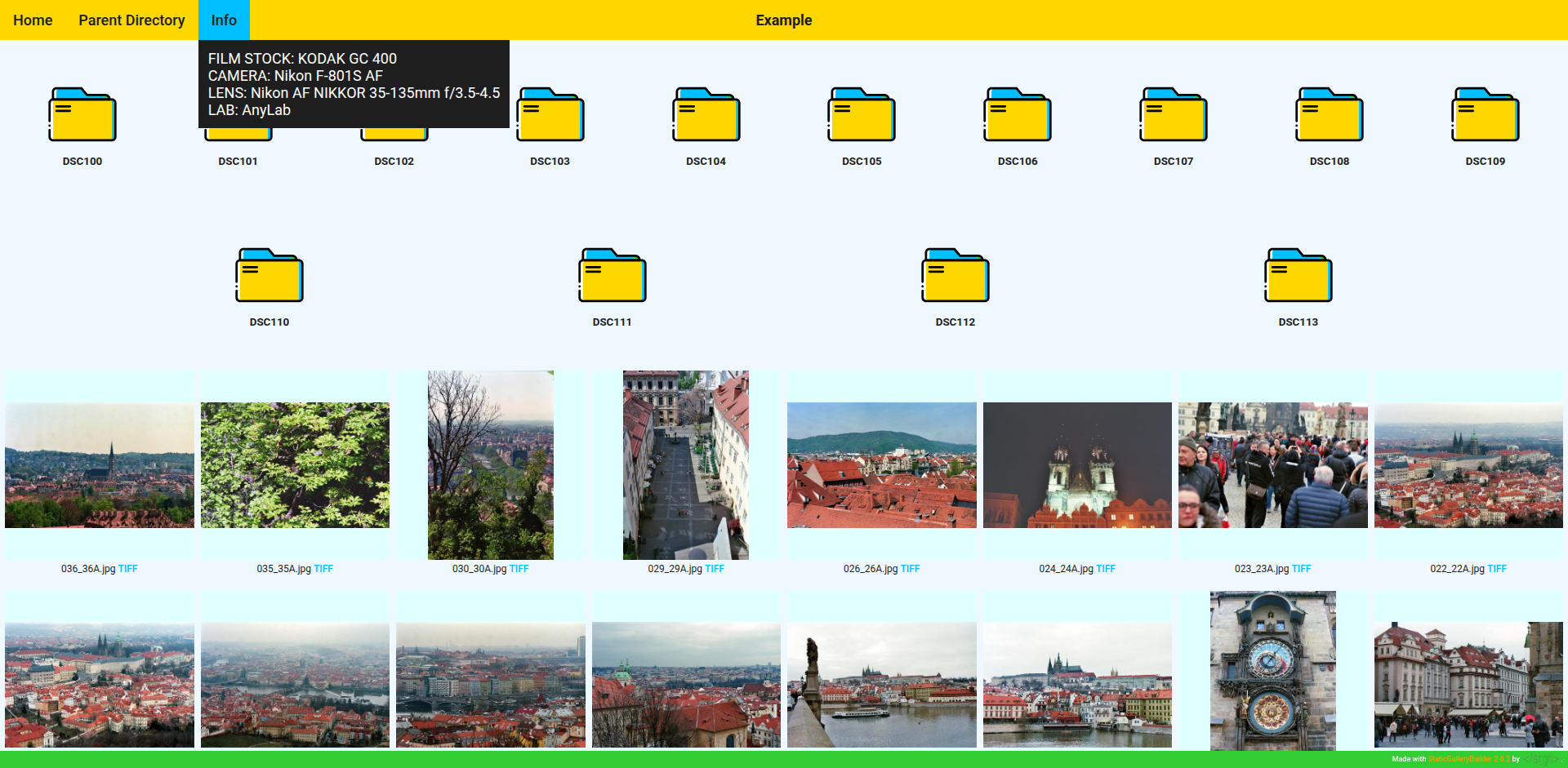Open the DSC110 folder icon
This screenshot has height=768, width=1568.
click(269, 276)
